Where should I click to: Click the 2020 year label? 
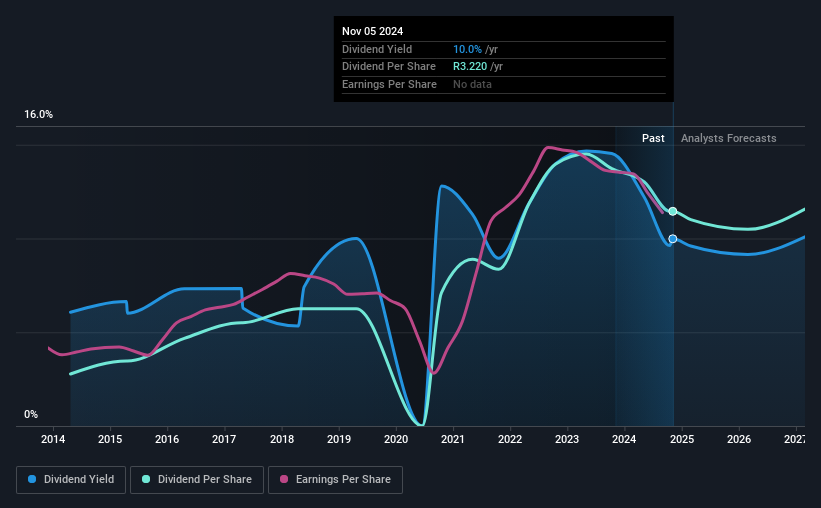coord(396,439)
